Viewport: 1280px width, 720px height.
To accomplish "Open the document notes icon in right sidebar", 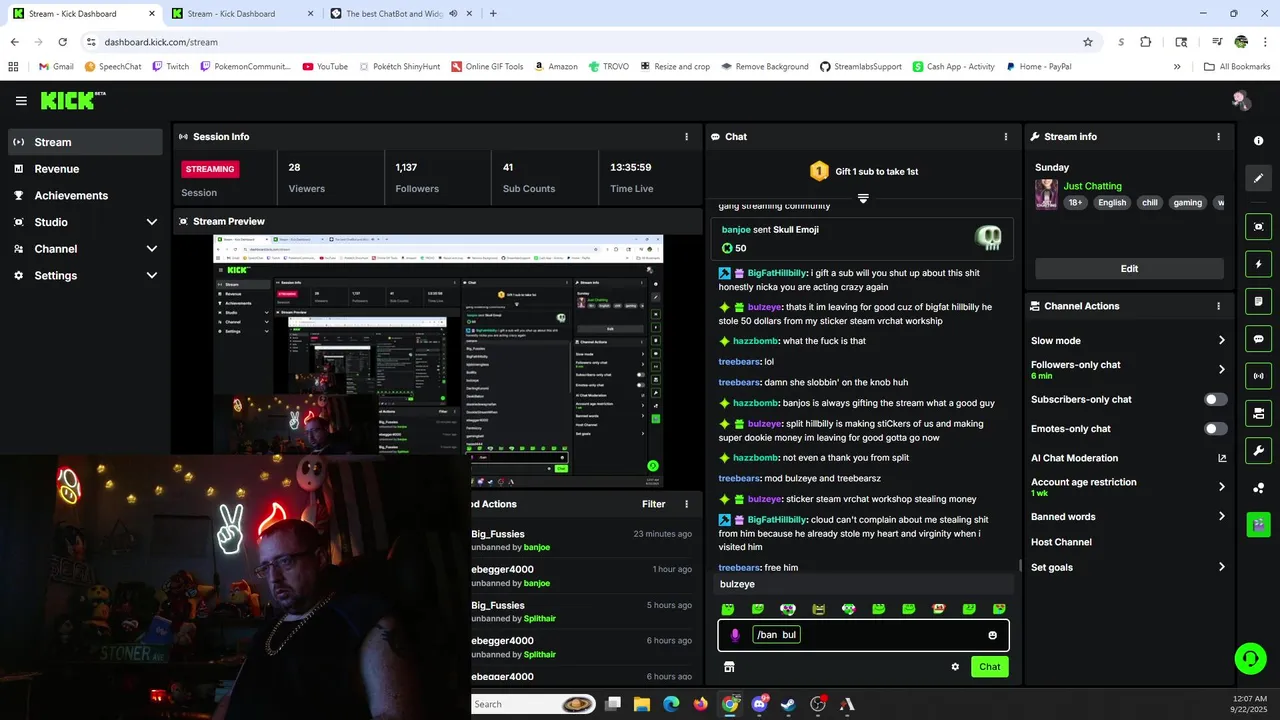I will tap(1259, 301).
